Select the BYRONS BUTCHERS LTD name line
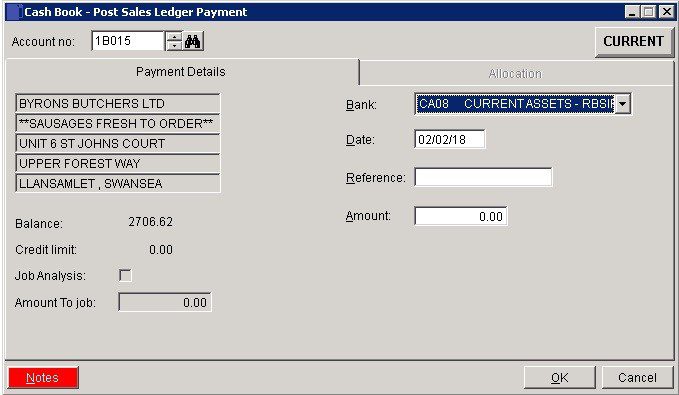679x395 pixels. (118, 104)
